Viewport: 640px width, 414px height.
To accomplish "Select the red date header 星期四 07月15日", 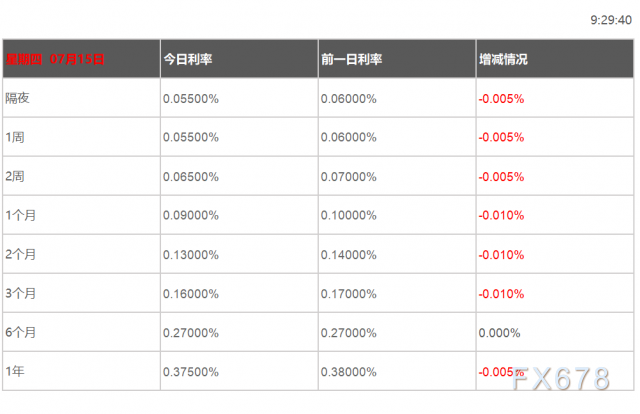I will (55, 60).
